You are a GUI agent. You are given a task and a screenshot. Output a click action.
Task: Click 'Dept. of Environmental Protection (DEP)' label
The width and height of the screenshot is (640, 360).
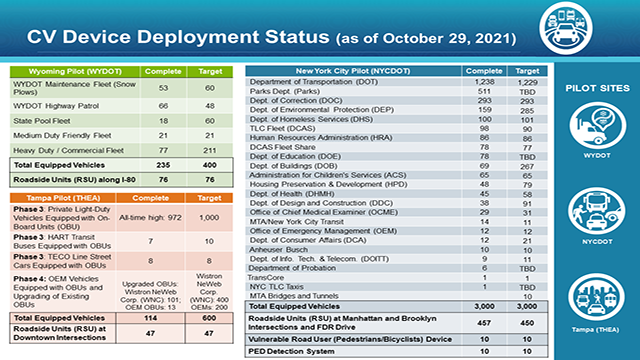[322, 110]
